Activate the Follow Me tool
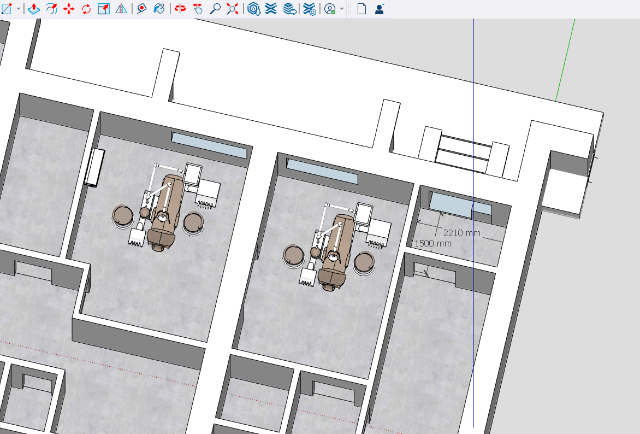640x434 pixels. tap(51, 9)
